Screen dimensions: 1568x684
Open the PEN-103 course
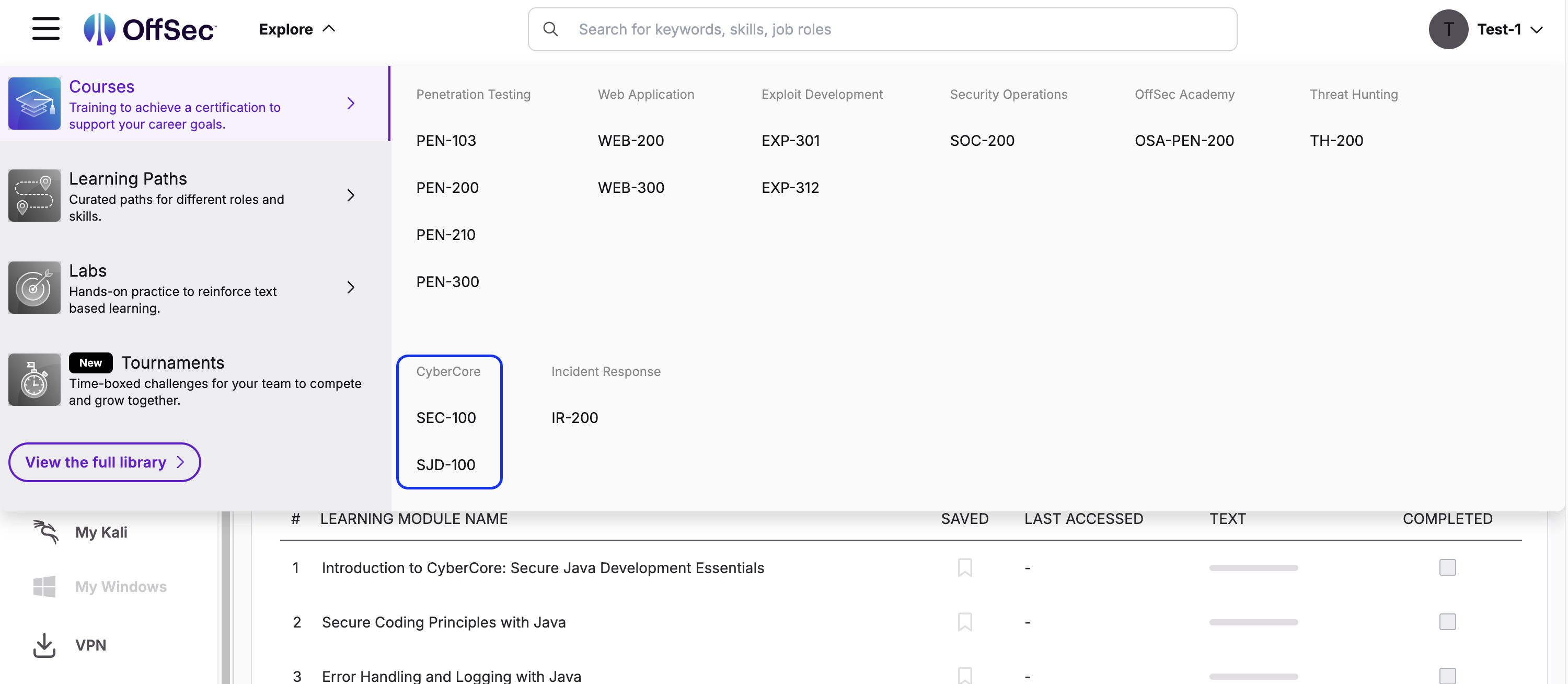tap(445, 140)
